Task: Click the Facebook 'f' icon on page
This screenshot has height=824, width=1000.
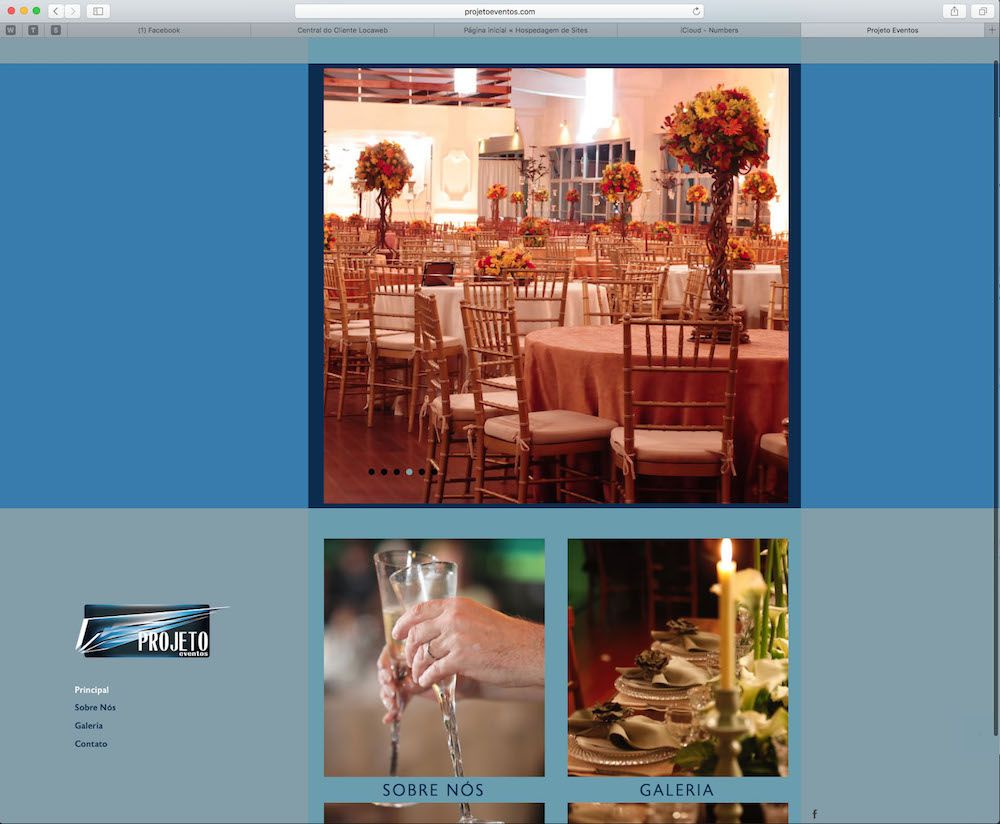Action: pos(814,814)
